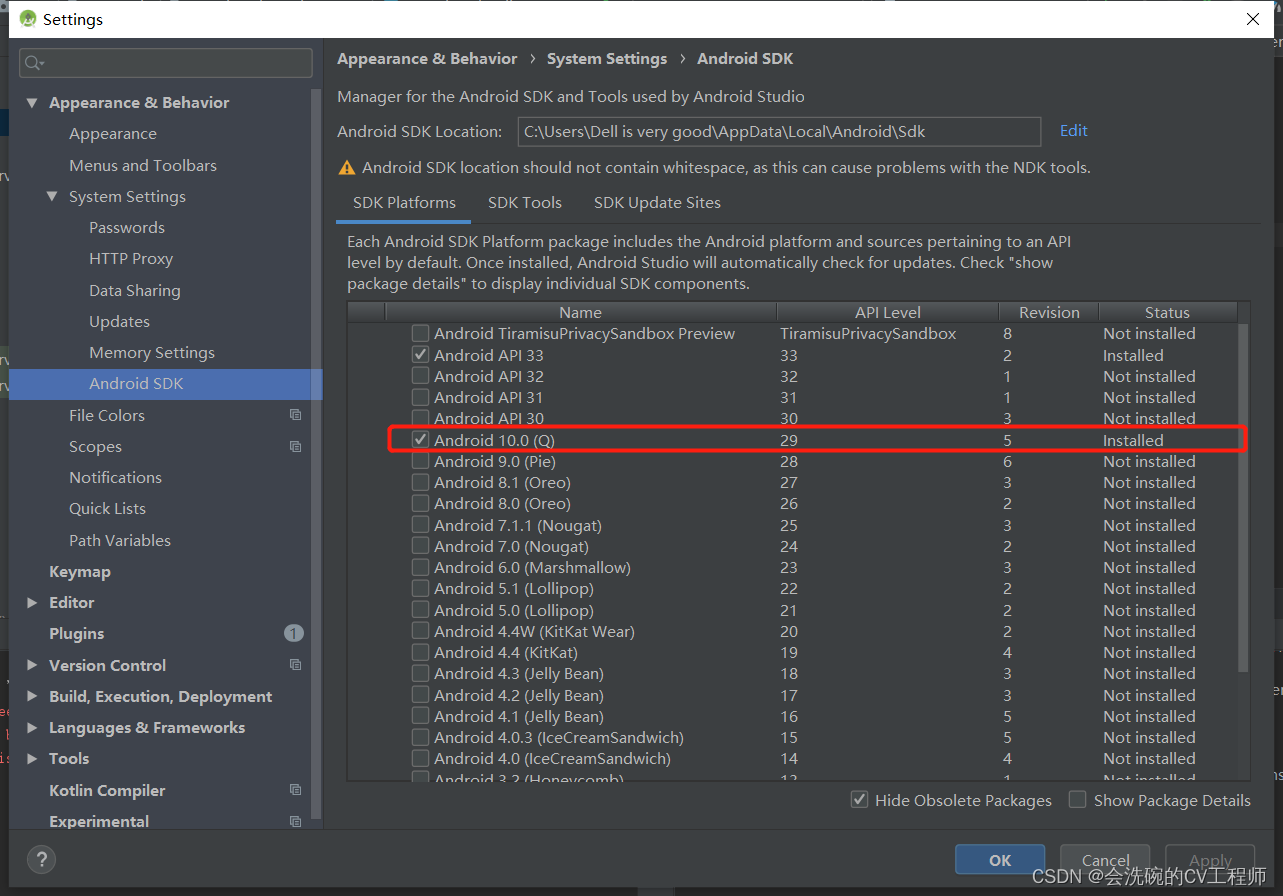
Task: Check the Android TiramisuPrivacySandbox Preview checkbox
Action: 421,333
